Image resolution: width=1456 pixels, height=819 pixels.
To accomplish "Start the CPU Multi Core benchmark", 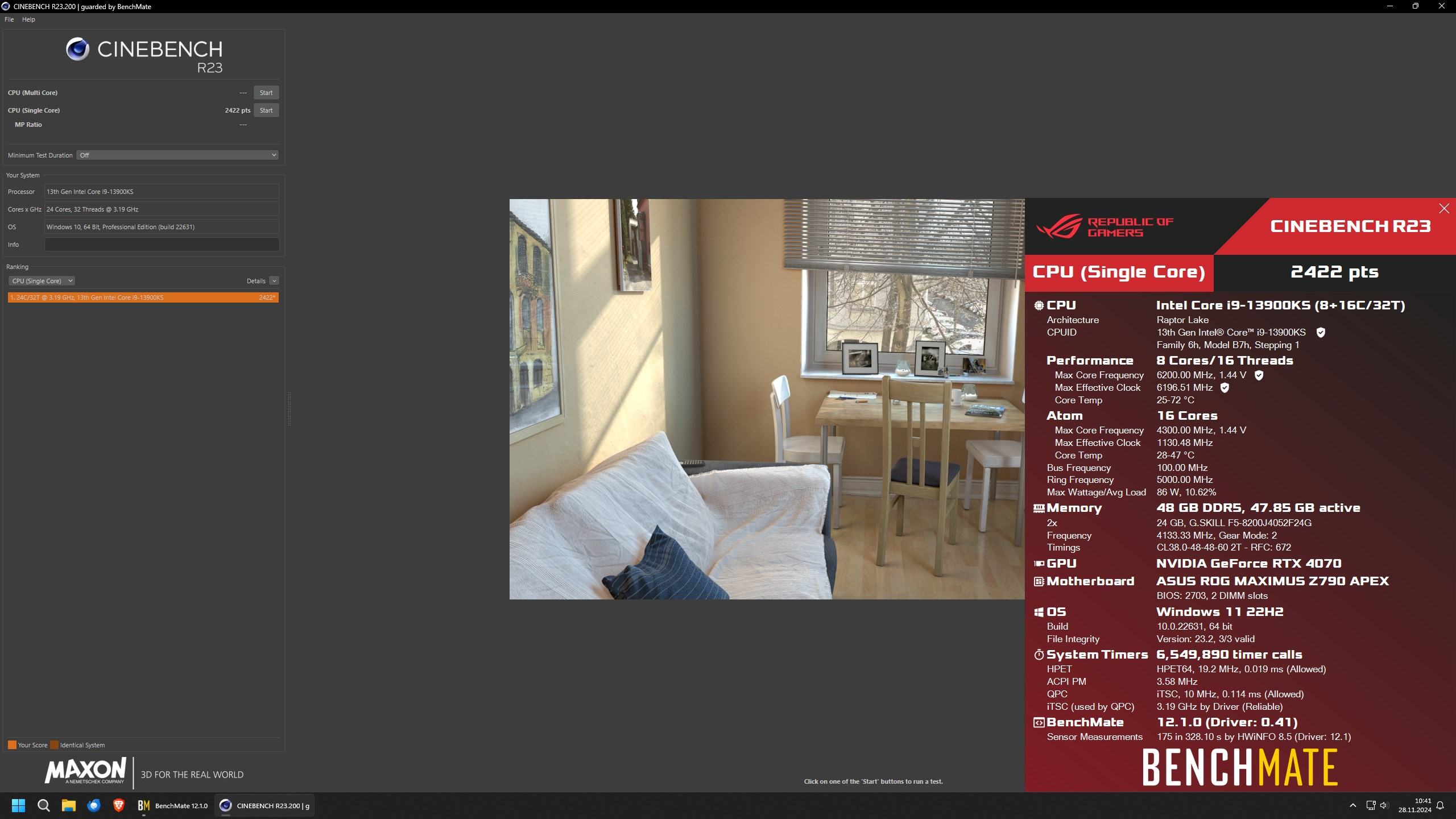I will [x=266, y=93].
